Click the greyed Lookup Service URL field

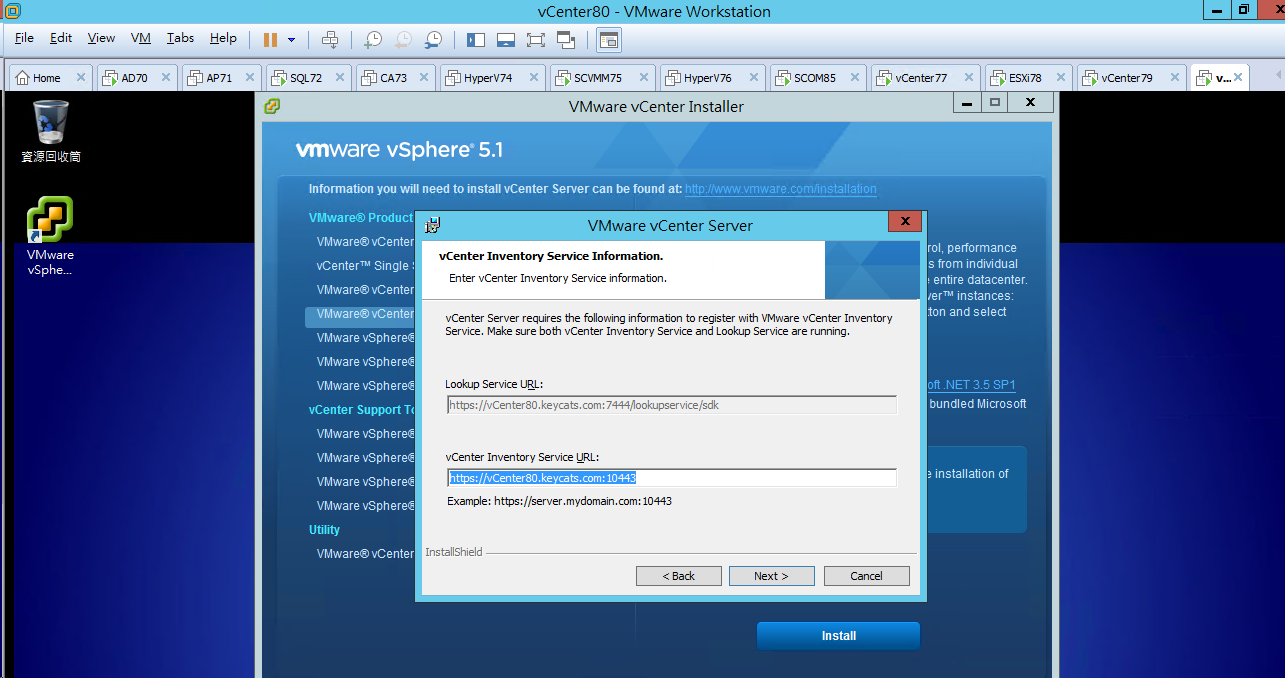(x=671, y=405)
